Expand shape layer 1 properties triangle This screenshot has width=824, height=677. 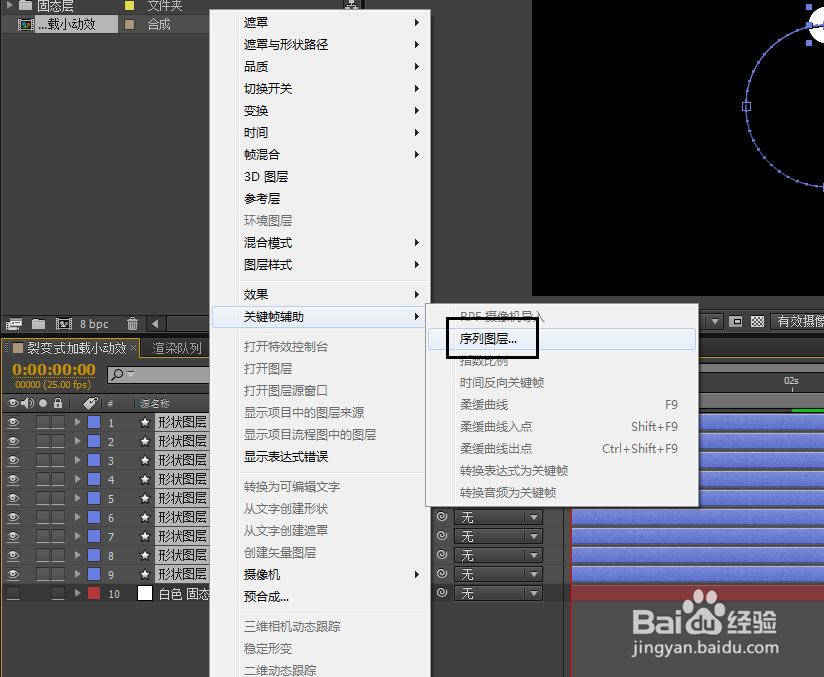coord(78,422)
